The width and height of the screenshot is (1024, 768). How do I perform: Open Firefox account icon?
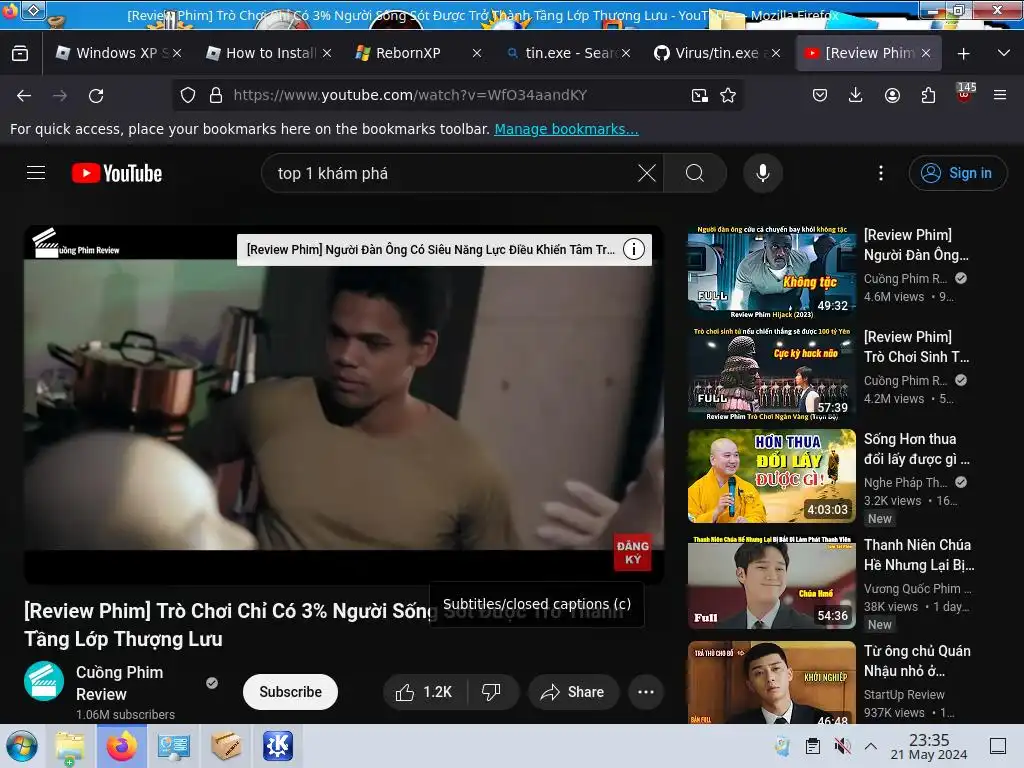click(892, 95)
